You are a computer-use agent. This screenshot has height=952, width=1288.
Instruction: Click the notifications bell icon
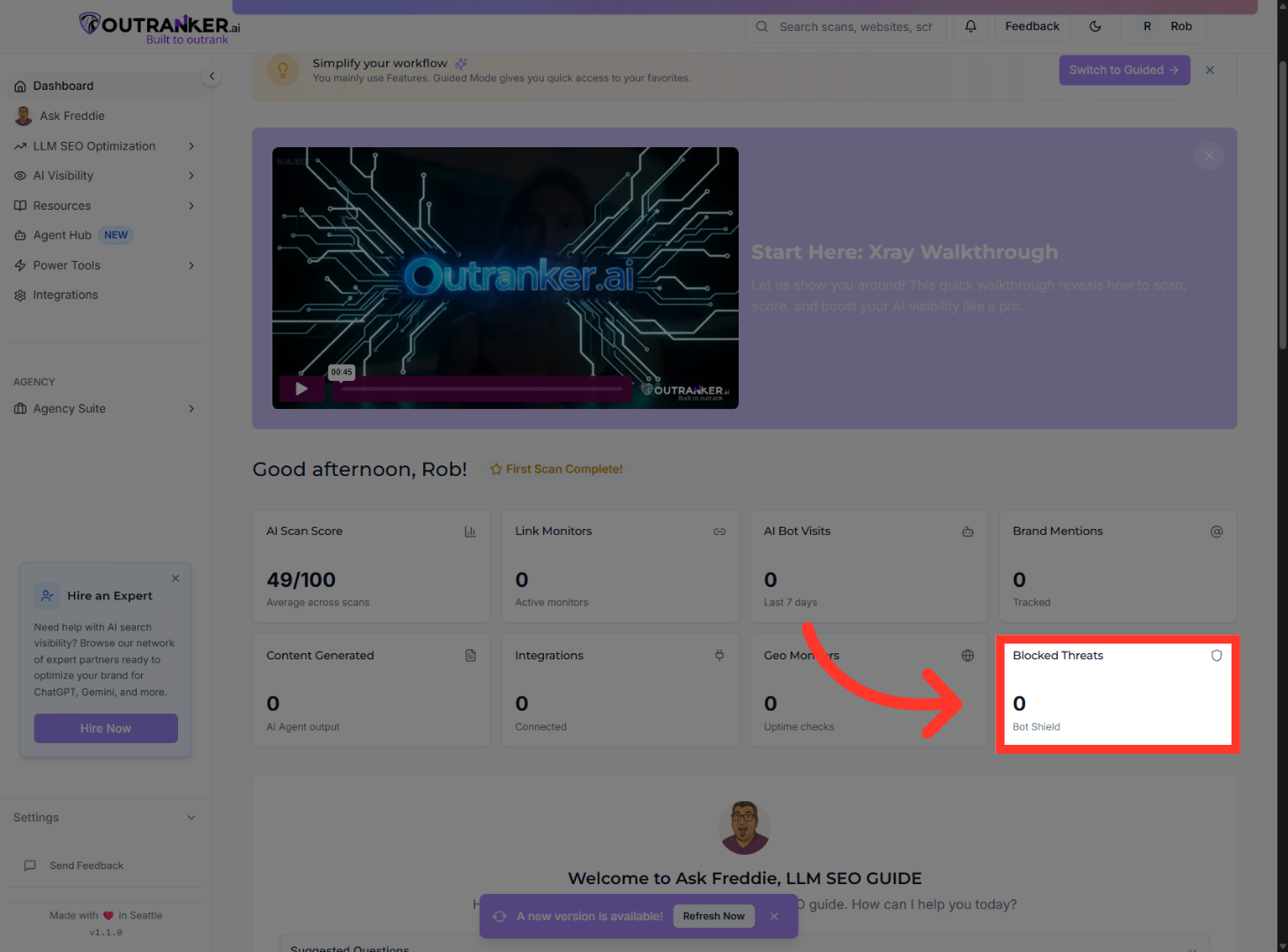coord(971,26)
